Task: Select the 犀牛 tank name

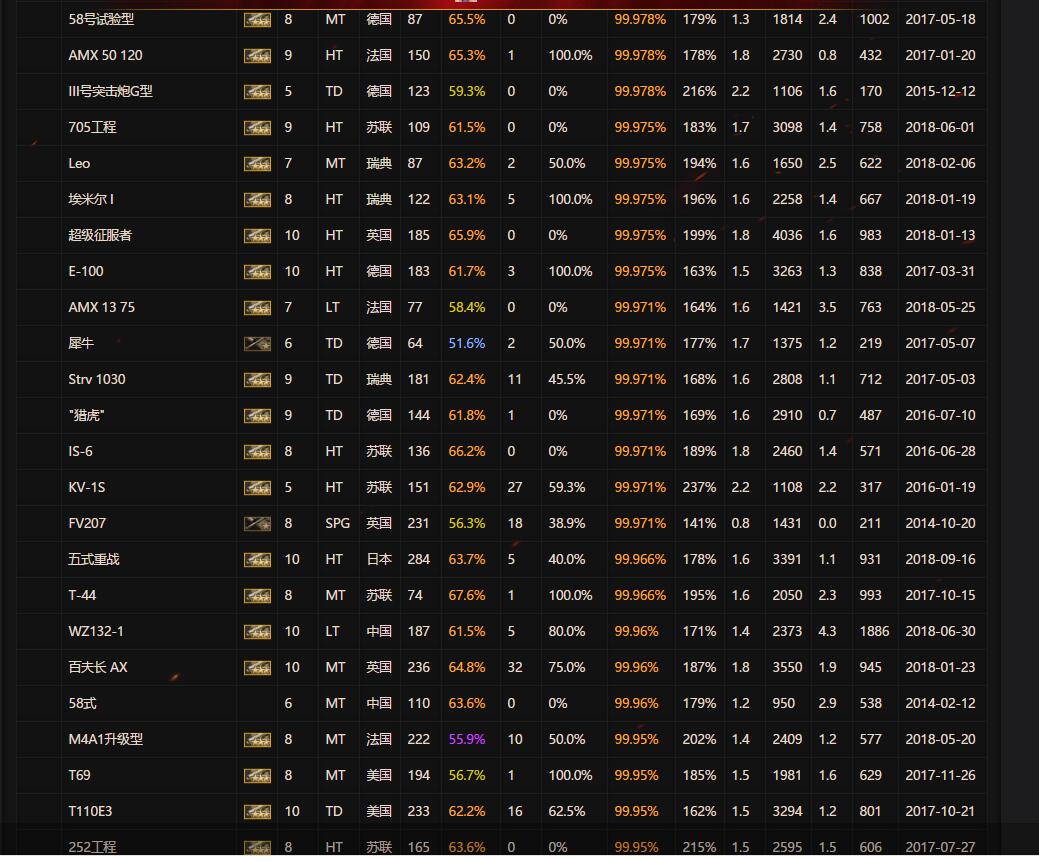Action: (x=81, y=343)
